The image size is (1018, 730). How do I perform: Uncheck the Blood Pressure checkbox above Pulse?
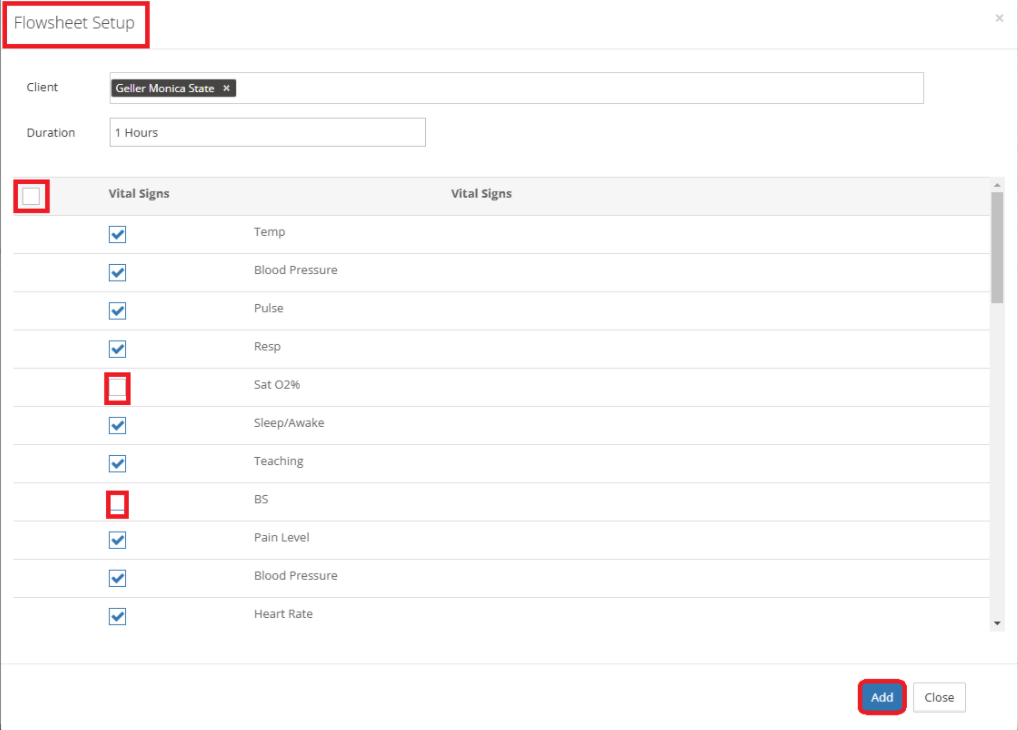[x=117, y=272]
